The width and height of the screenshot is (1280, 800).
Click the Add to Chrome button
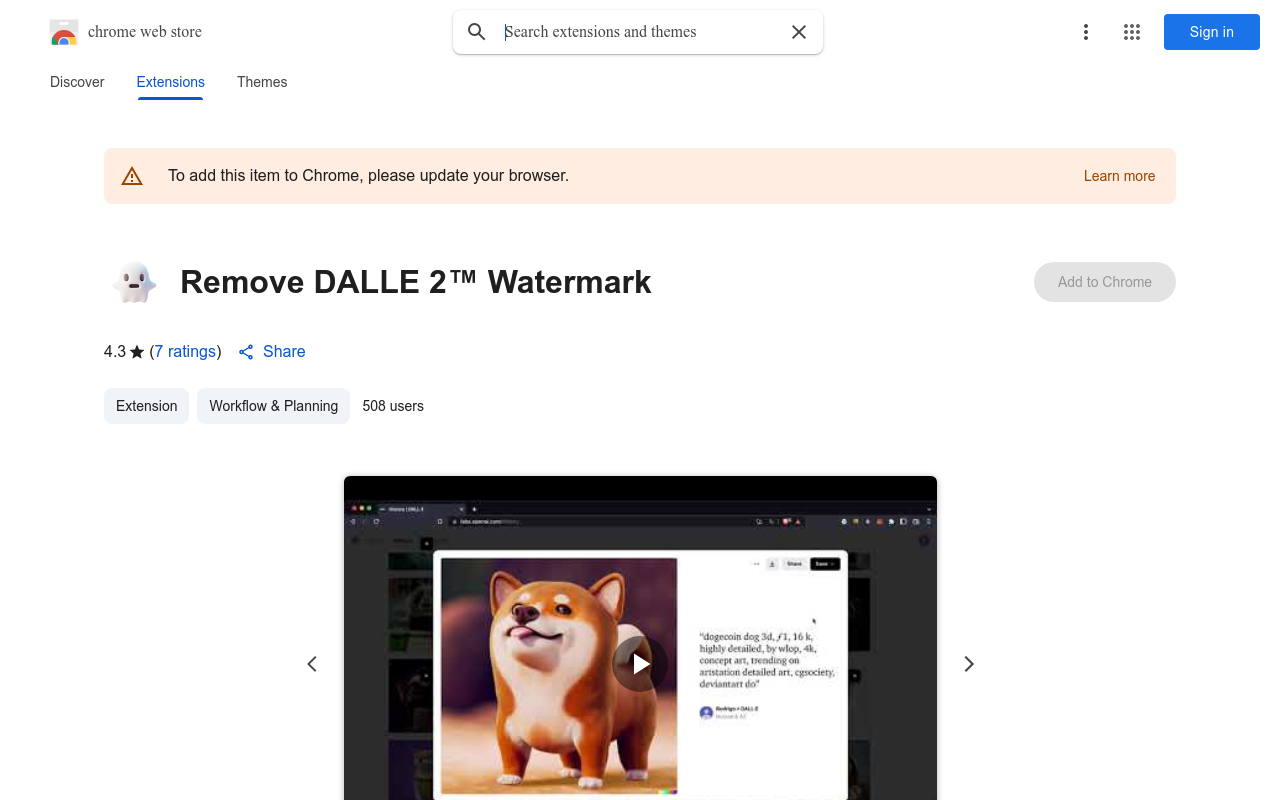[x=1105, y=282]
